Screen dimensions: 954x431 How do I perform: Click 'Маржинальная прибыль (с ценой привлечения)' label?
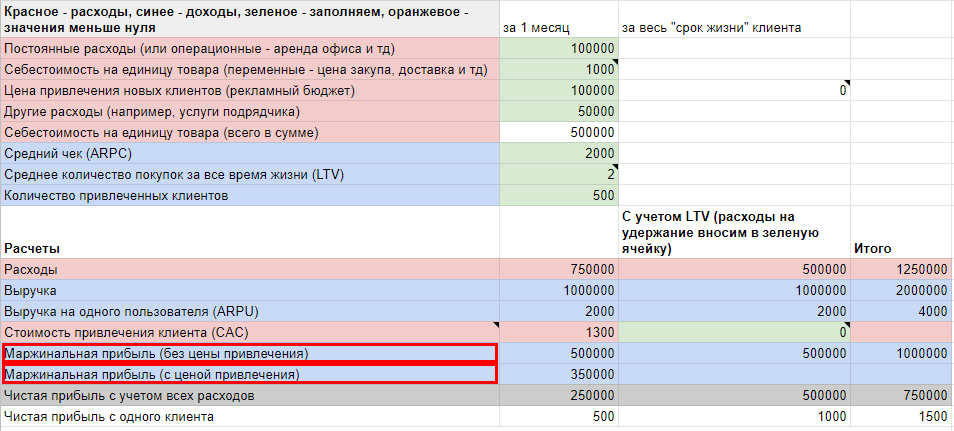[x=250, y=374]
